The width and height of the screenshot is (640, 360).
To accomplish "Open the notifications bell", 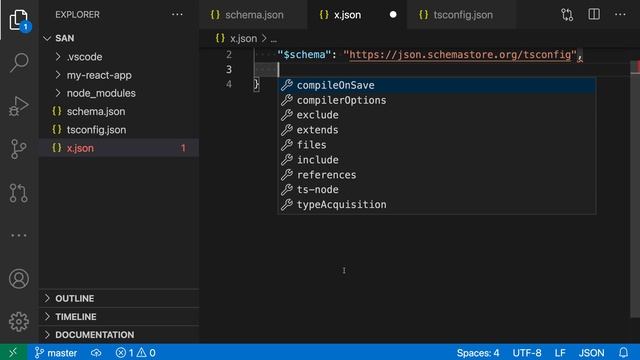I will [623, 353].
